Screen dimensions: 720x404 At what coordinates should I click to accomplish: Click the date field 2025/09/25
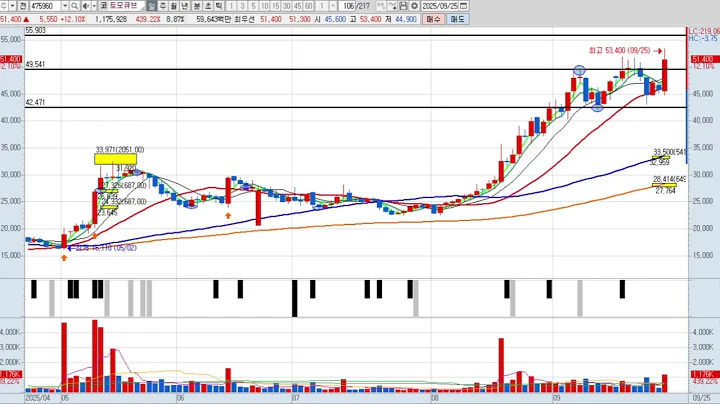(440, 6)
